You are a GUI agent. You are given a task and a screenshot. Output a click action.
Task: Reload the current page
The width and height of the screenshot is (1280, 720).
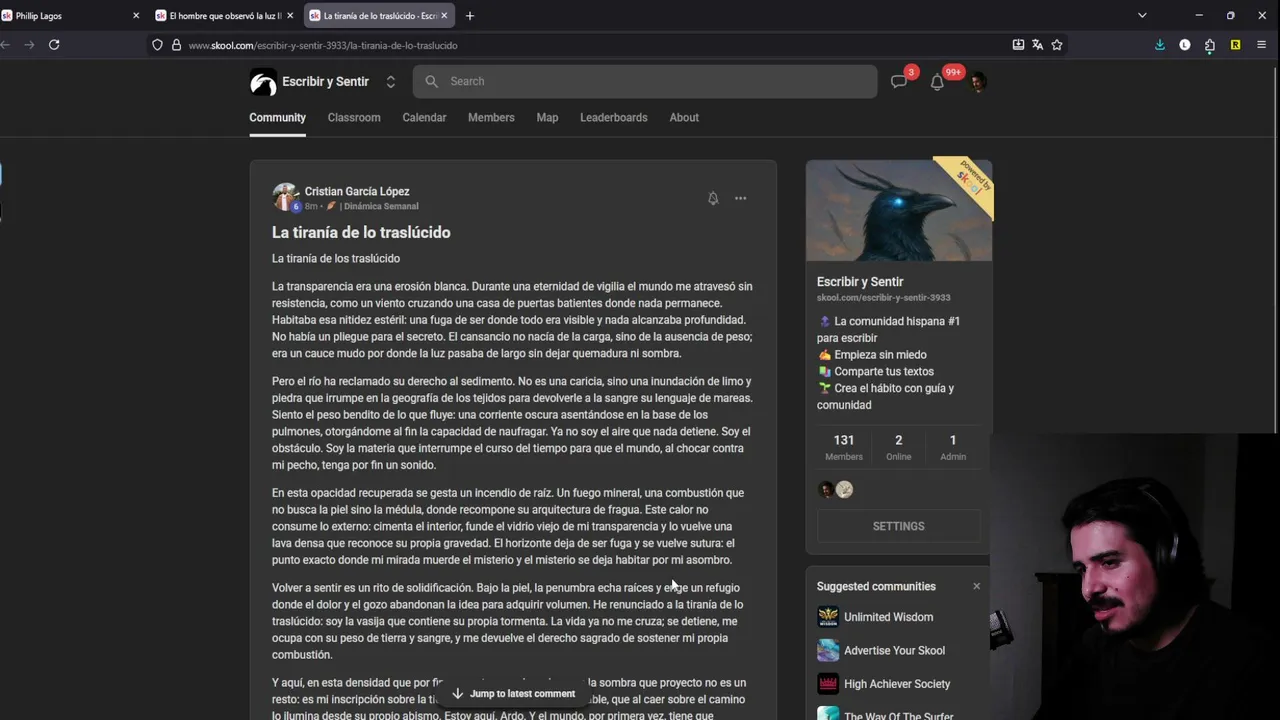pos(54,45)
